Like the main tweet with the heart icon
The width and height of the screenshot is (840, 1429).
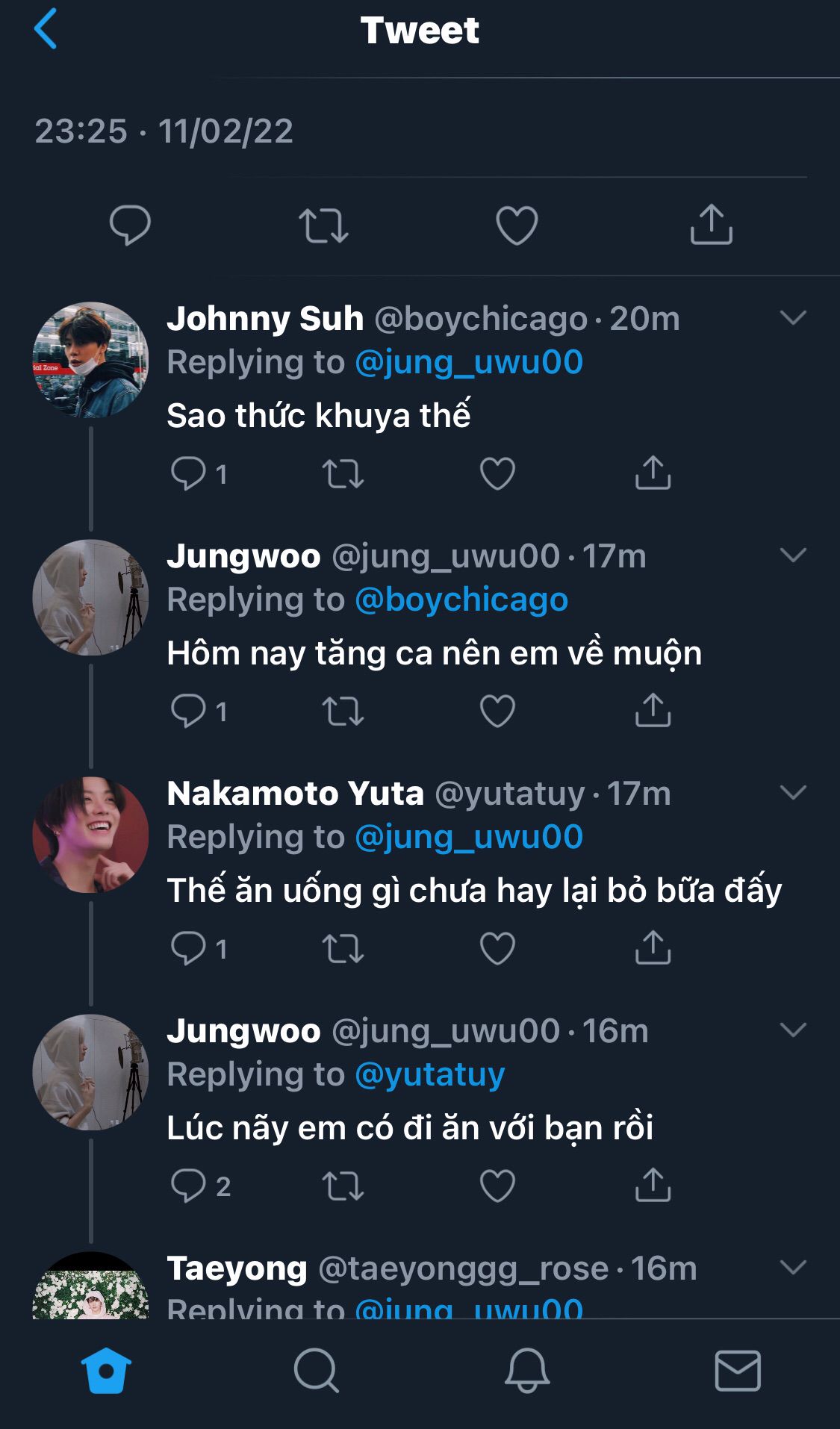coord(517,225)
